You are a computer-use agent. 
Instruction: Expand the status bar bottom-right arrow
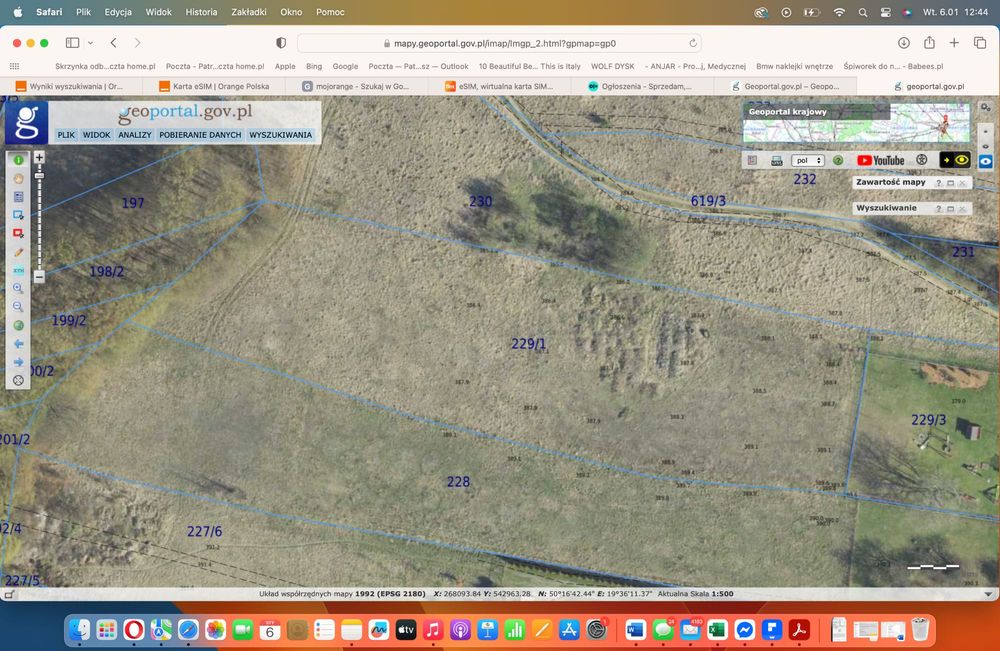click(988, 594)
